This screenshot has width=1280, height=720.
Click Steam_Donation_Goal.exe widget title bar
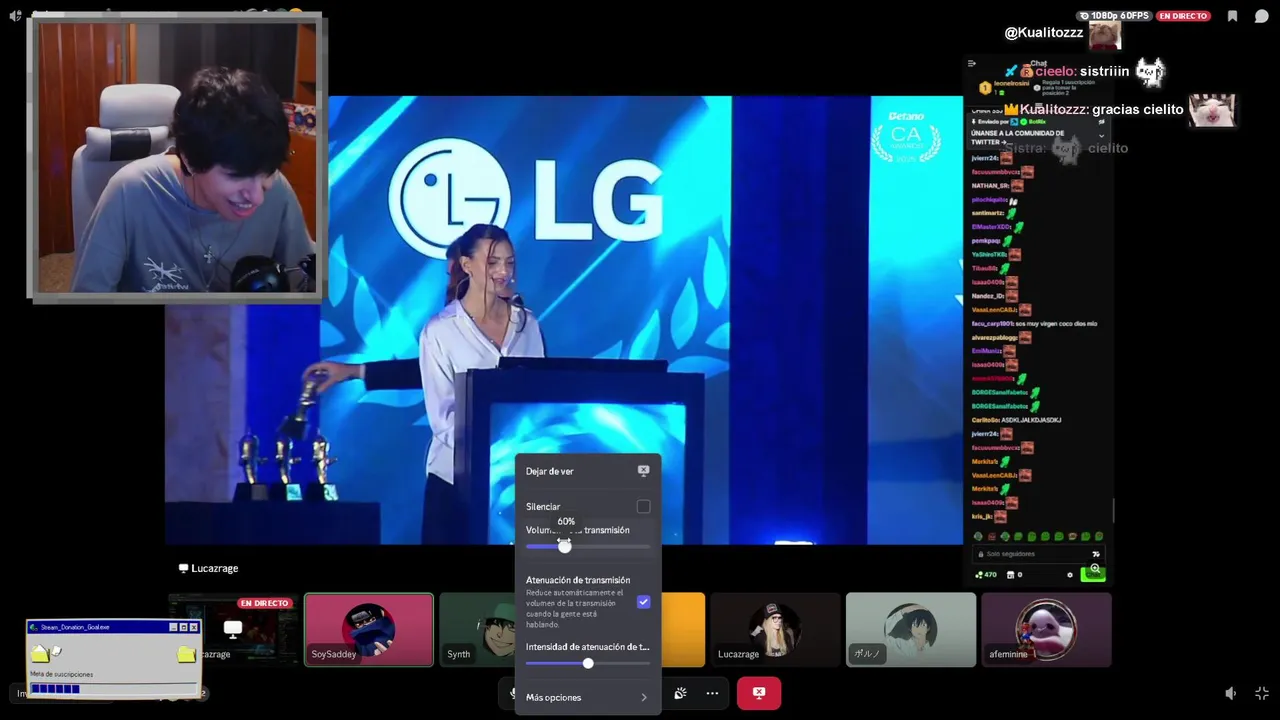coord(113,627)
